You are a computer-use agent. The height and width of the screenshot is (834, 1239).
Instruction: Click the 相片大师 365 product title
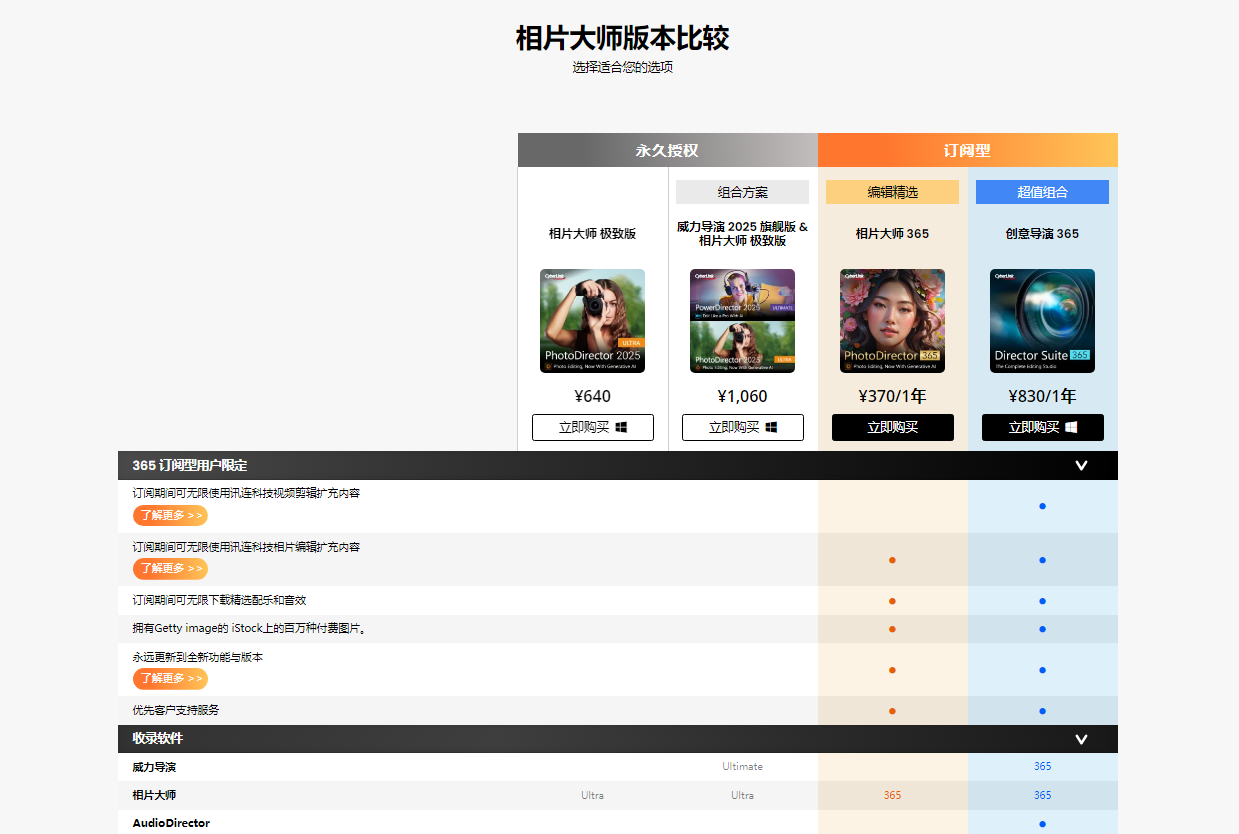click(x=893, y=234)
